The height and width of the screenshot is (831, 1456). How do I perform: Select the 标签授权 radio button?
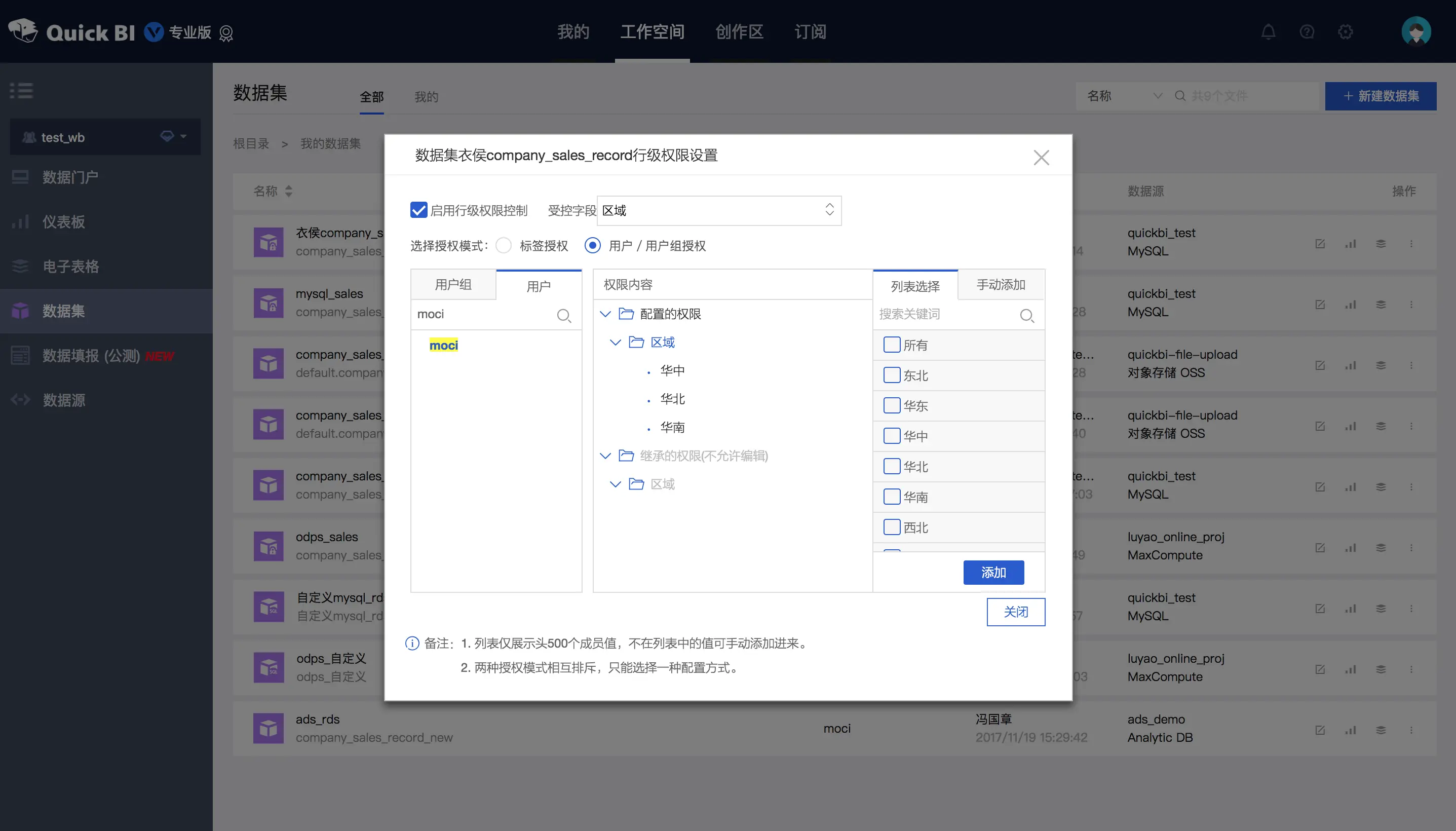click(x=503, y=245)
